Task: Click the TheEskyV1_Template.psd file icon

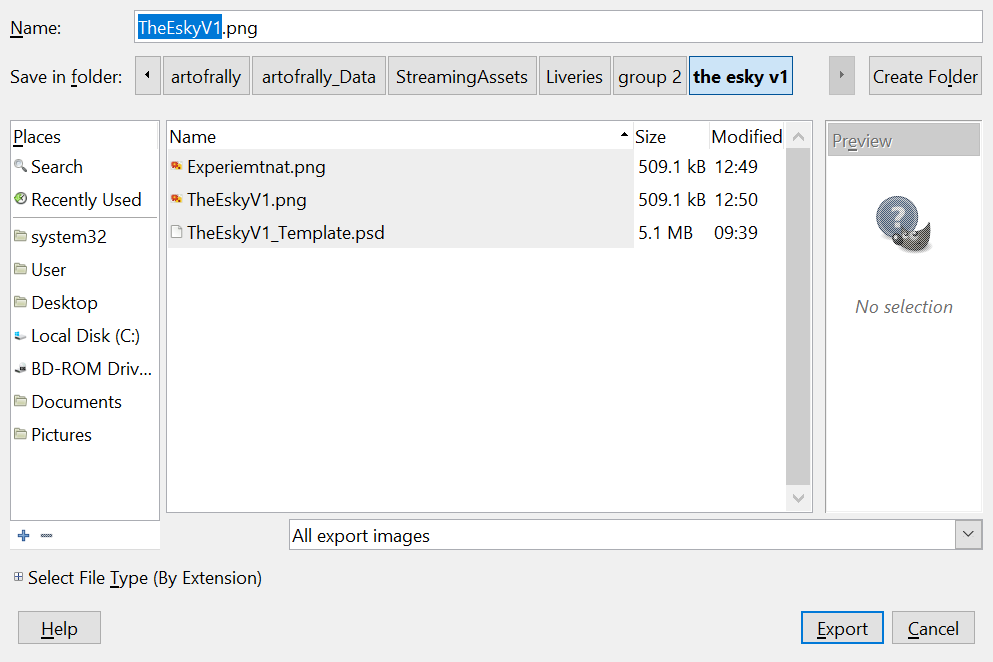Action: 177,233
